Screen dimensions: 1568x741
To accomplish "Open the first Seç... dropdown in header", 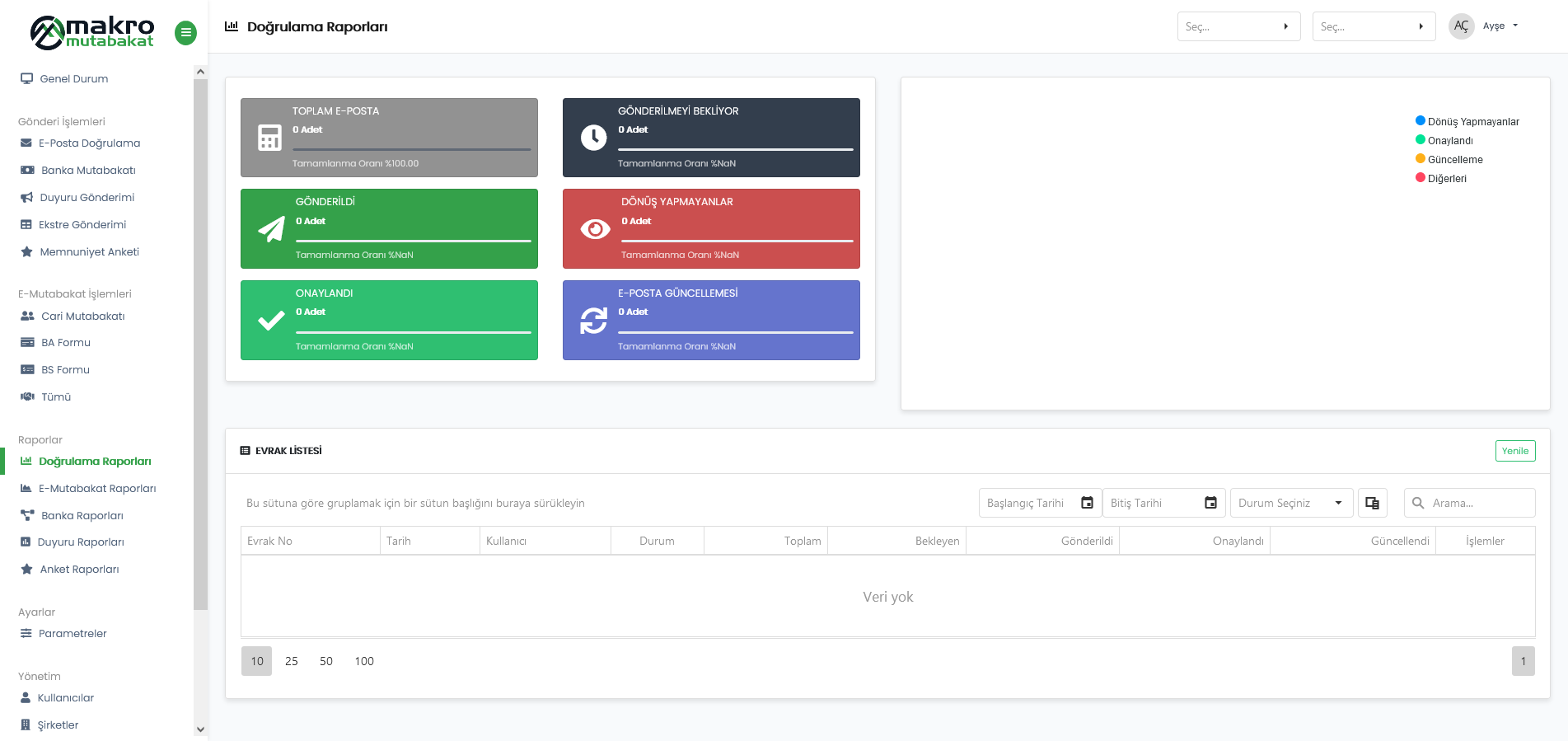I will (x=1238, y=26).
